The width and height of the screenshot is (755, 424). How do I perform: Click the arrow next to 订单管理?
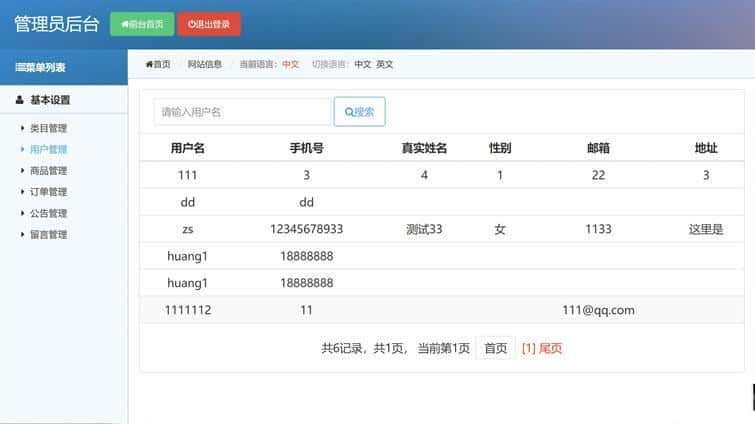(22, 192)
